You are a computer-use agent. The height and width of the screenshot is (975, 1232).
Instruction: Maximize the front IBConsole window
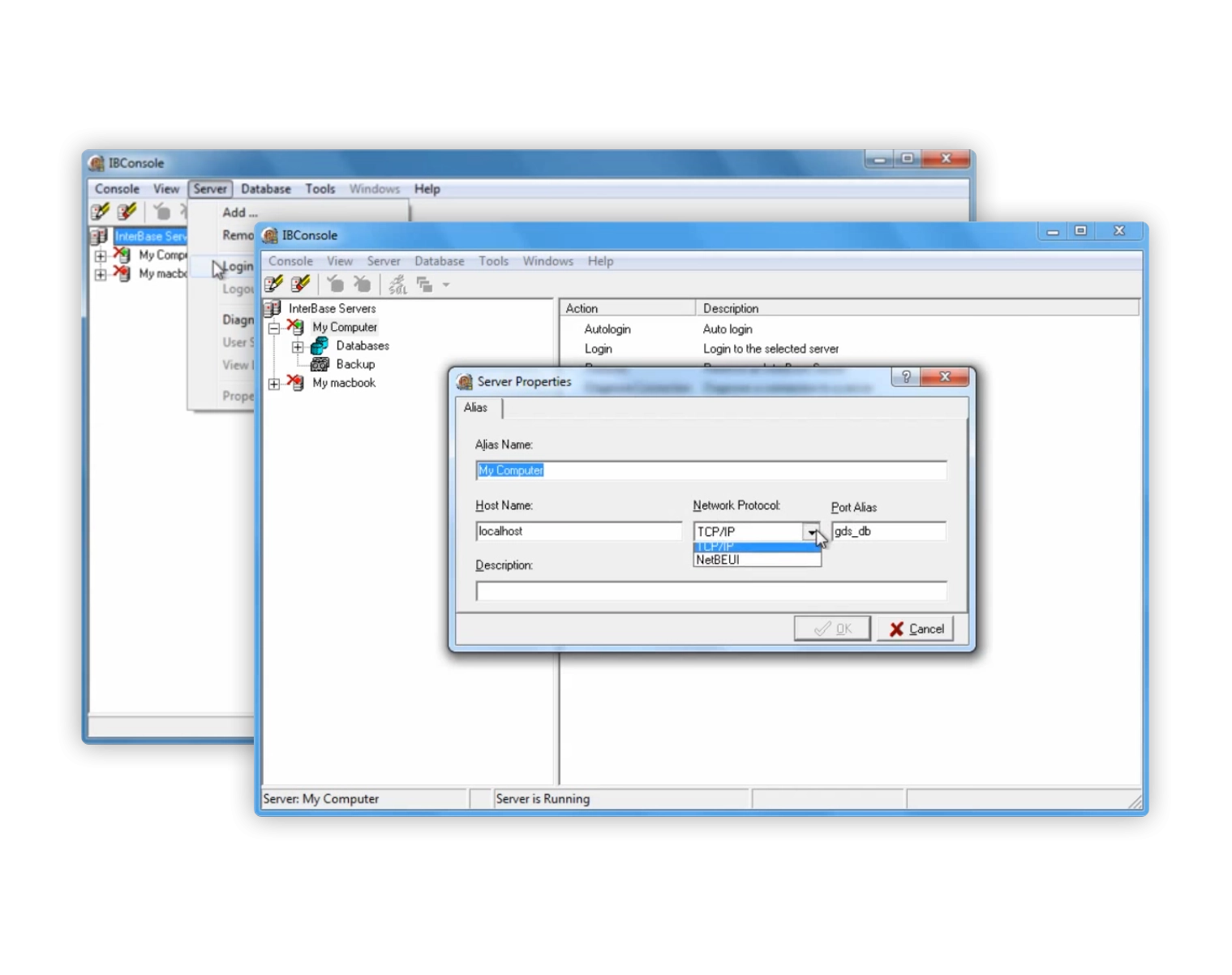[x=1081, y=231]
